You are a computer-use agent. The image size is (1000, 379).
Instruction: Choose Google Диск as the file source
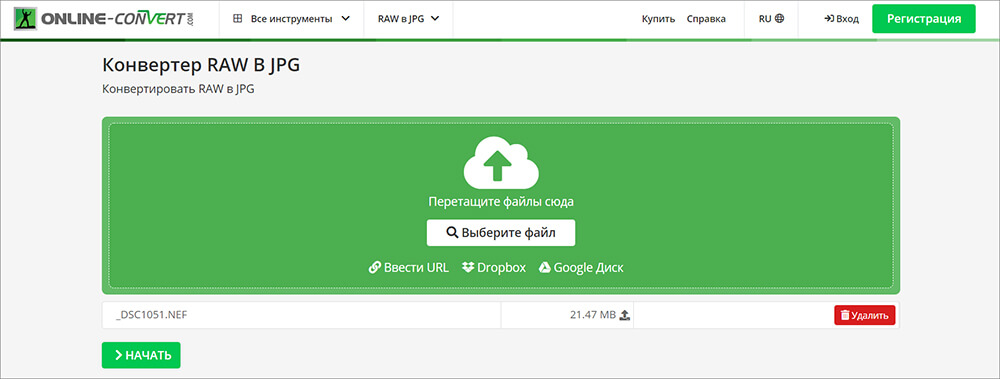tap(581, 267)
